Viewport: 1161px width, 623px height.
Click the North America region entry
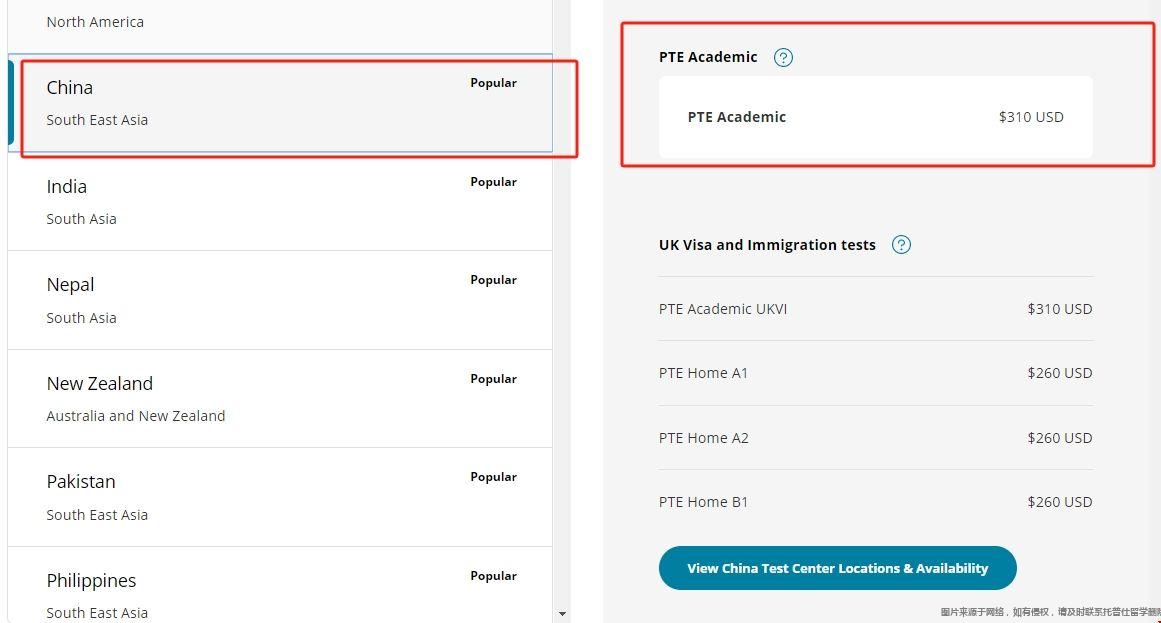95,21
